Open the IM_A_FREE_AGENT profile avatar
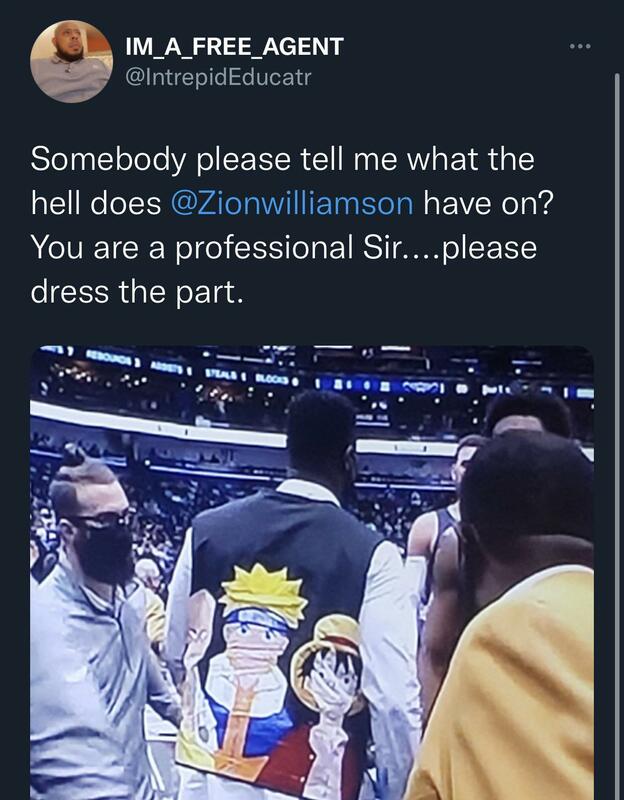 [71, 62]
